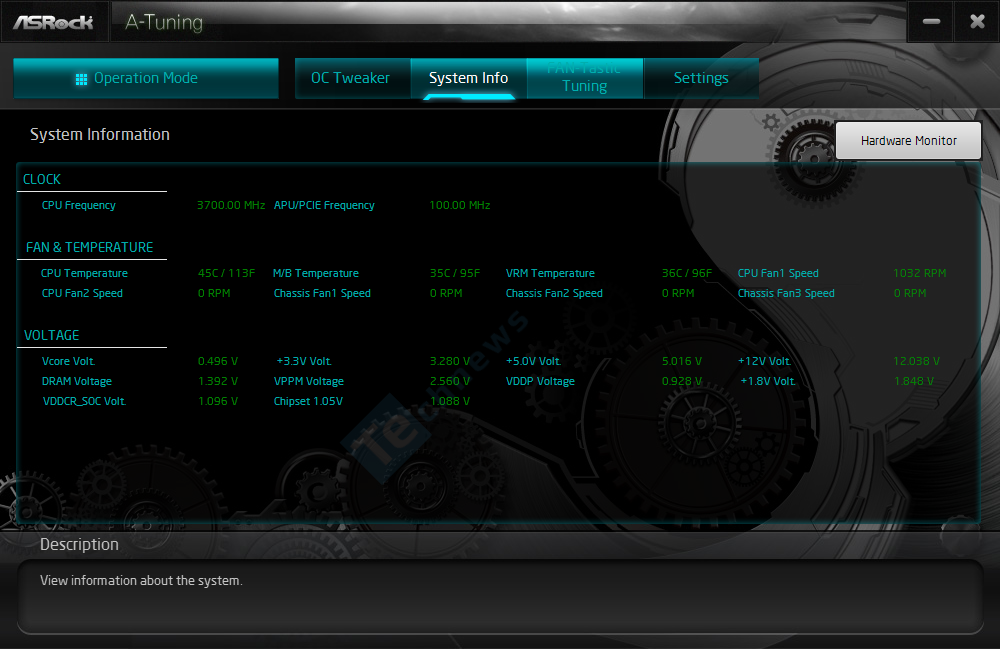Select the 2.560 V reading
This screenshot has width=1000, height=649.
tap(450, 381)
